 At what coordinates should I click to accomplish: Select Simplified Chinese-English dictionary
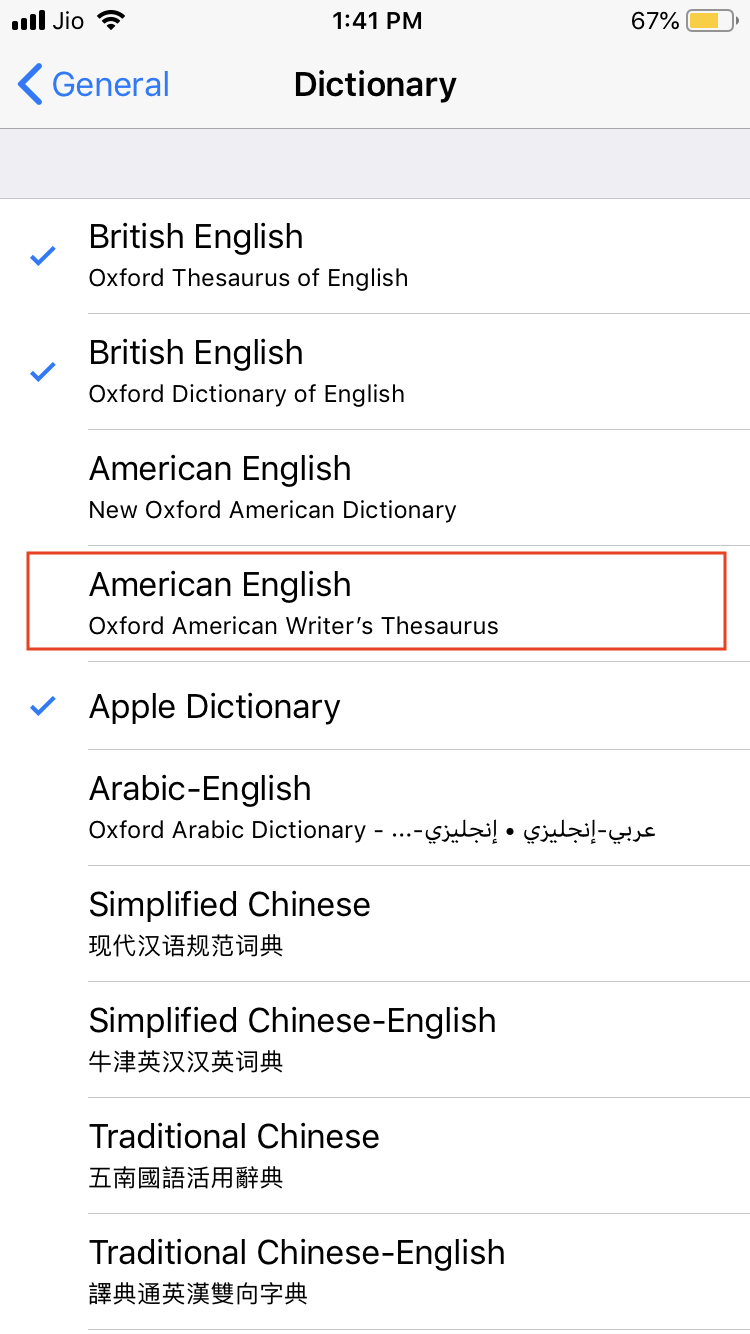click(x=375, y=1040)
